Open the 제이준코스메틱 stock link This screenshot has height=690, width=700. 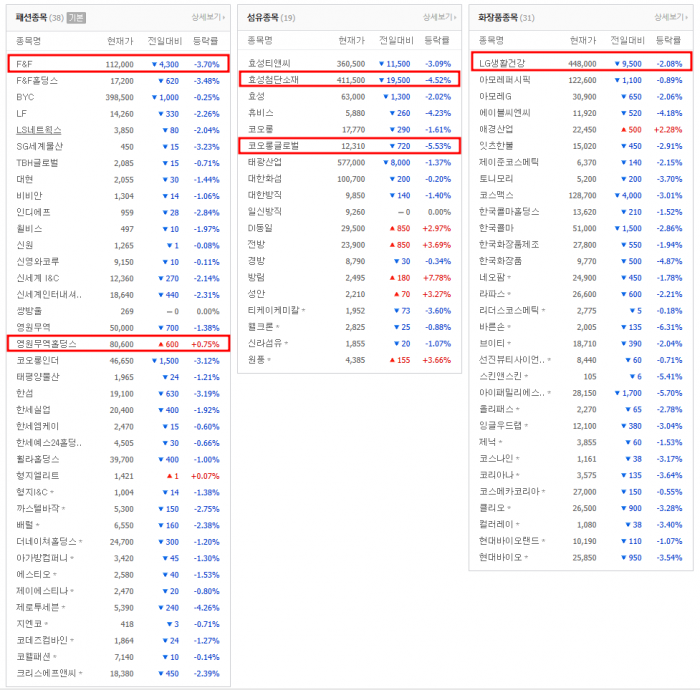click(x=509, y=162)
